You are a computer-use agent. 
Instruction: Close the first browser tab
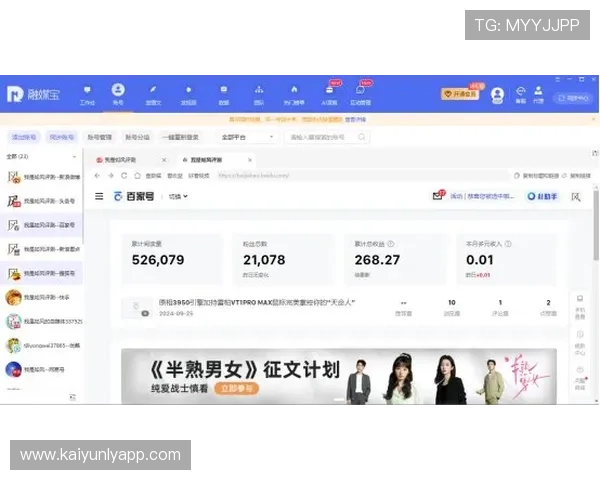tap(164, 160)
